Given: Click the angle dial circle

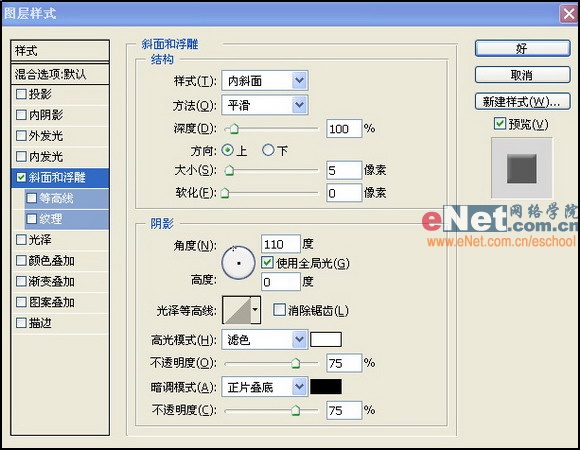Looking at the screenshot, I should (x=238, y=263).
